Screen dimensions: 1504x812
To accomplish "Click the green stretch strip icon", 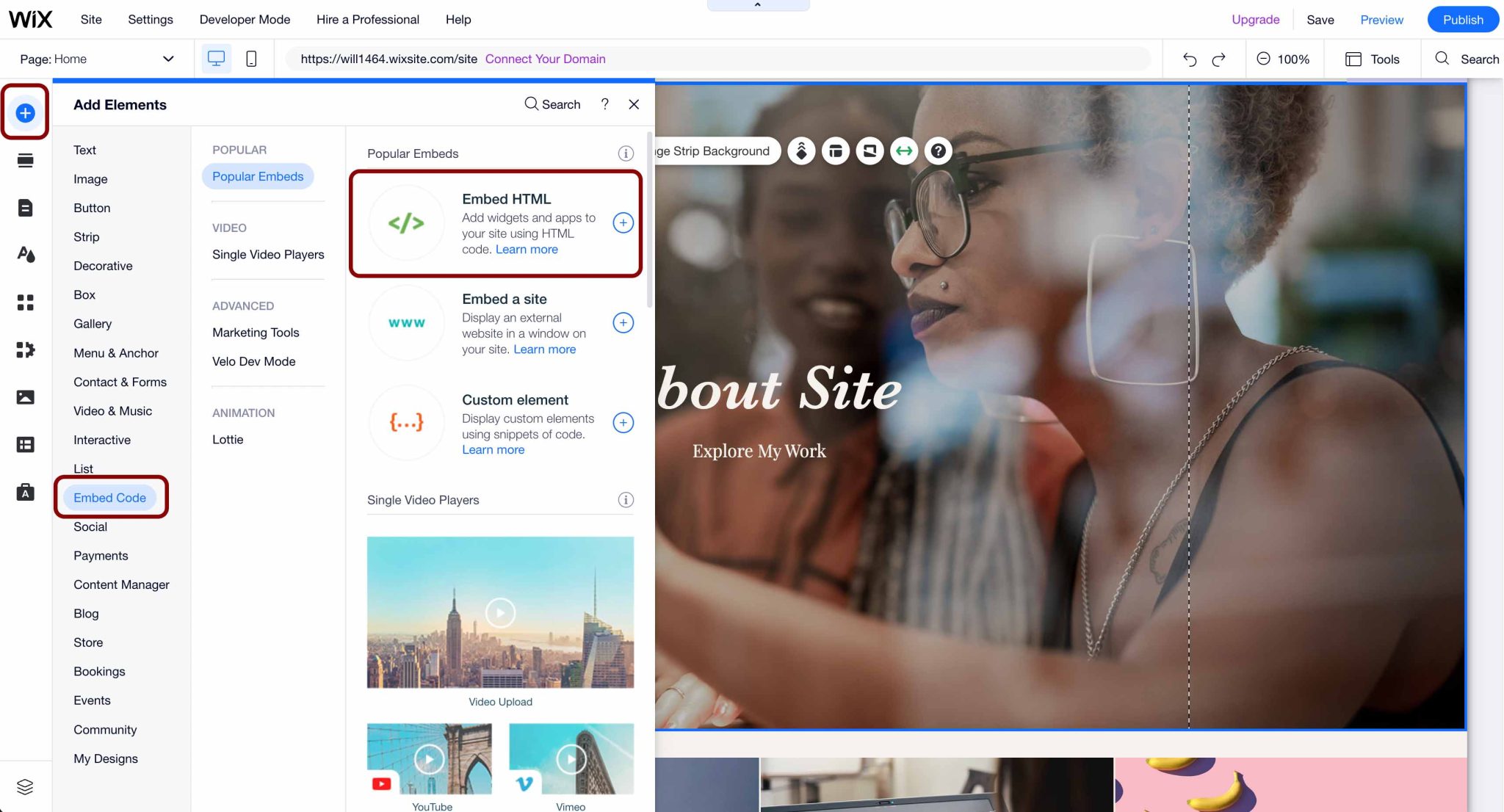I will point(903,151).
